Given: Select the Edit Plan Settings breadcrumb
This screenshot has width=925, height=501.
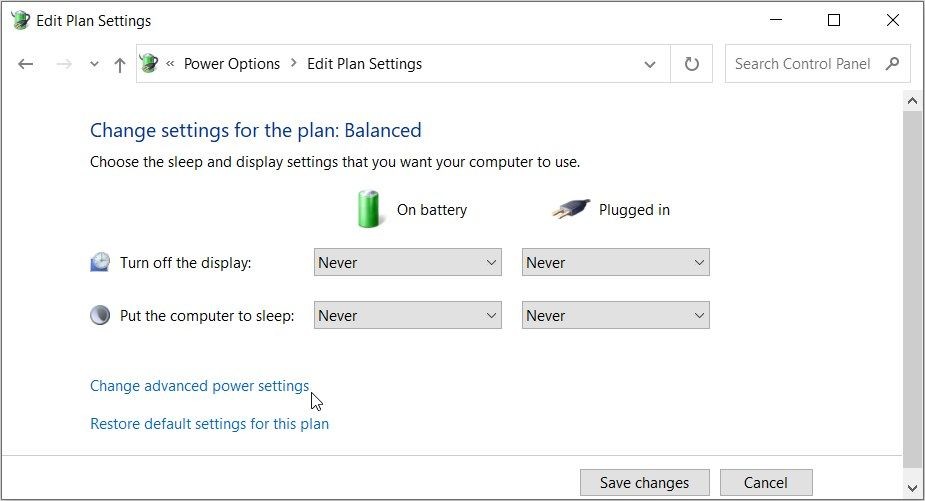Looking at the screenshot, I should 365,64.
